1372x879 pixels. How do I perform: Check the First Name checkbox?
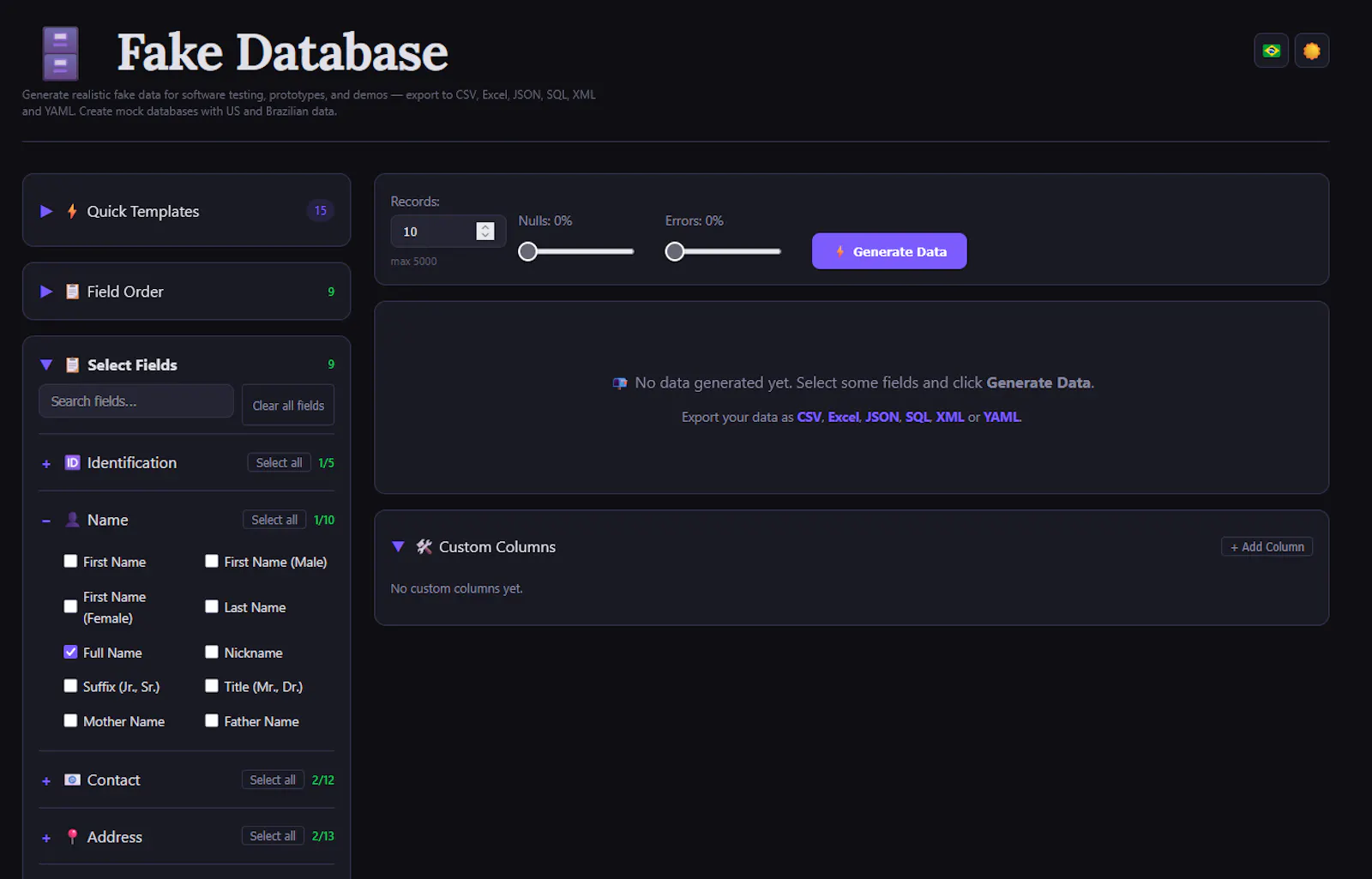coord(70,561)
